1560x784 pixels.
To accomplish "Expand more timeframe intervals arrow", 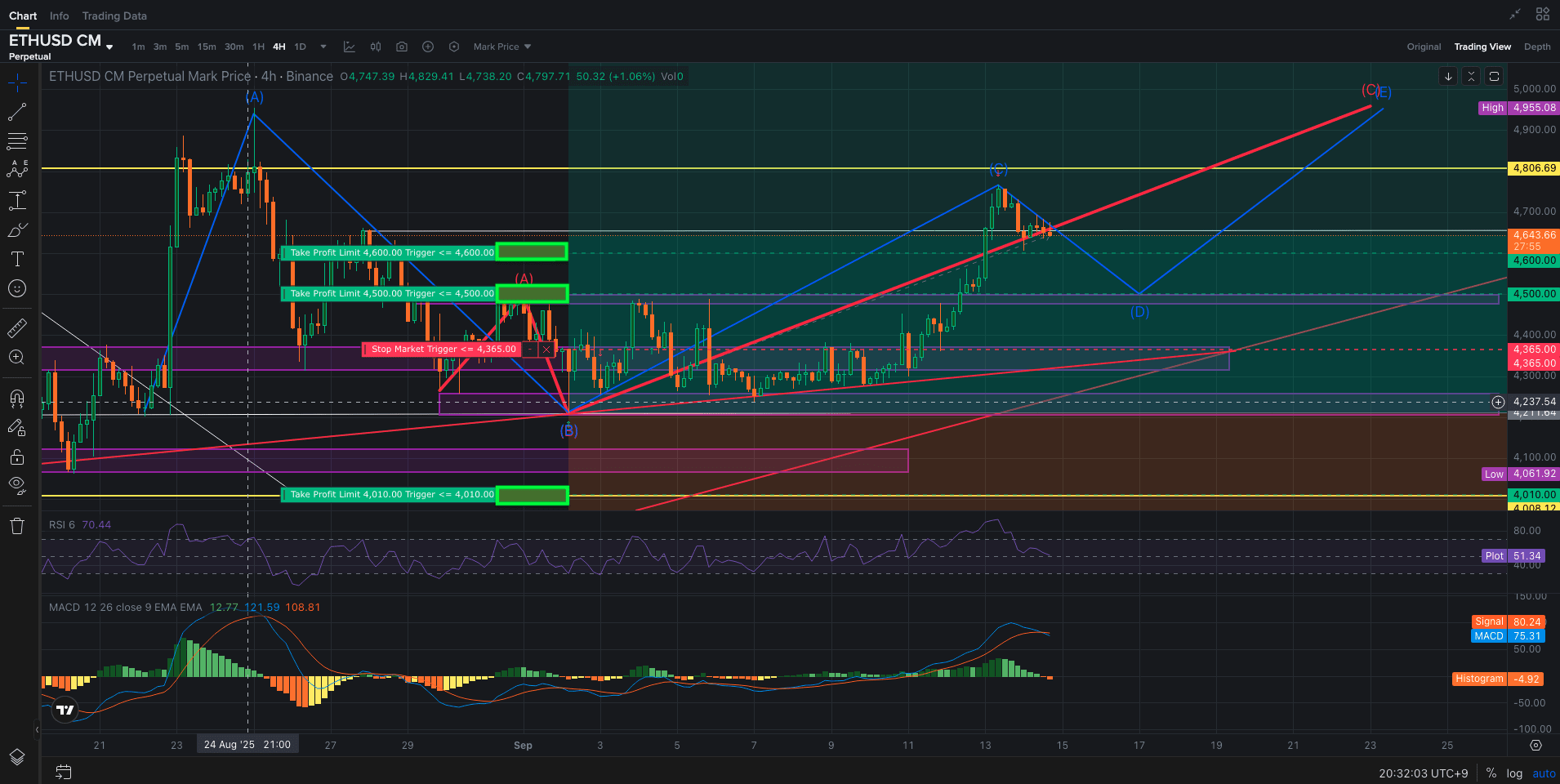I will (323, 47).
